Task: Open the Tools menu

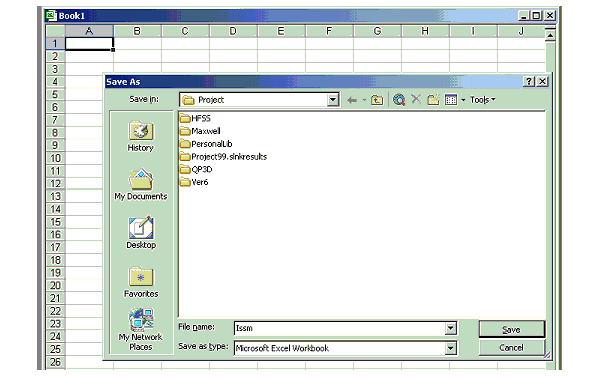Action: click(x=483, y=100)
